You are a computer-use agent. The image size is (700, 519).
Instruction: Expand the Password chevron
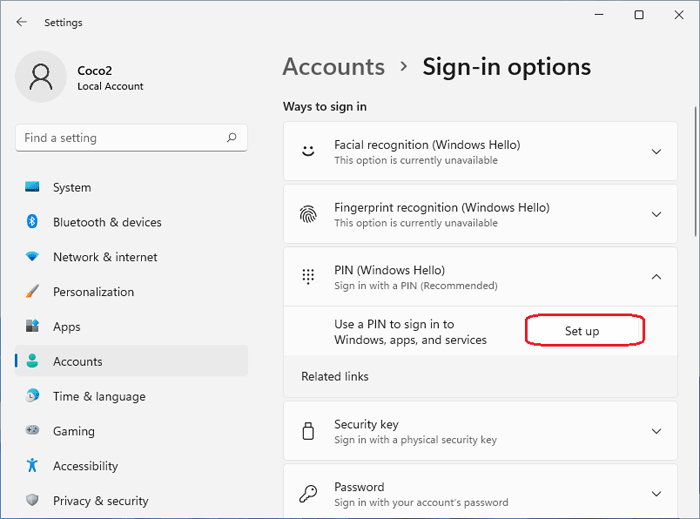click(x=656, y=494)
